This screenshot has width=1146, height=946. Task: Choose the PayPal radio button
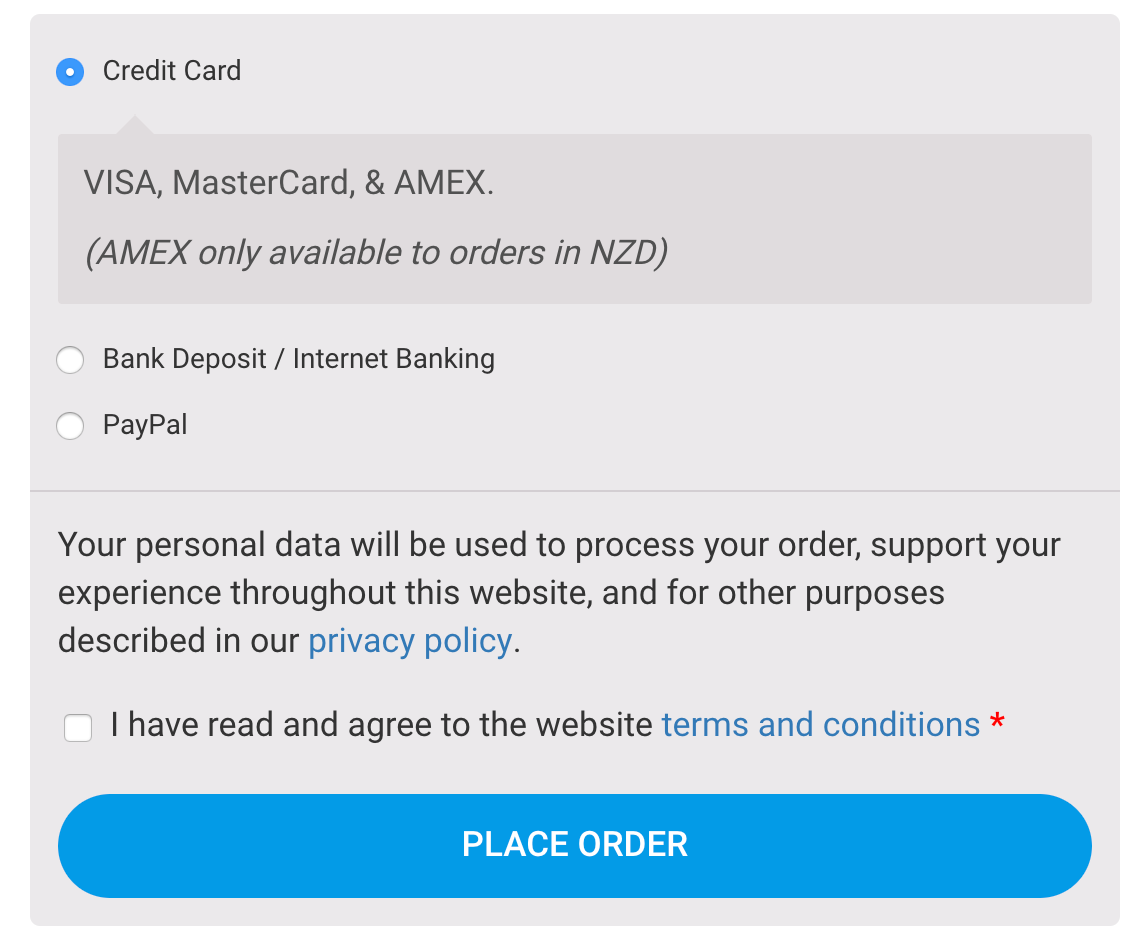(70, 426)
